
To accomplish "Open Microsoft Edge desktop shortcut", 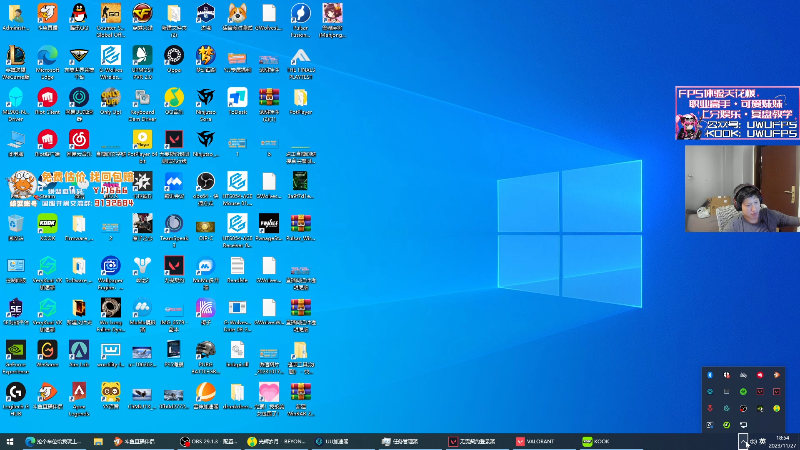I will [47, 62].
